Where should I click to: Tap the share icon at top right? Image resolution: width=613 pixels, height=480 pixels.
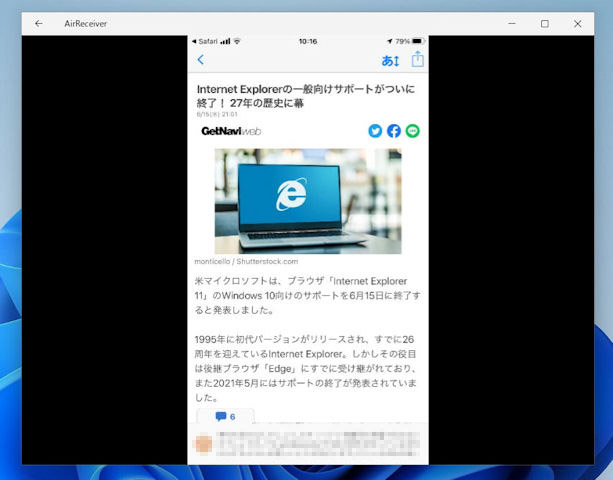click(x=418, y=59)
